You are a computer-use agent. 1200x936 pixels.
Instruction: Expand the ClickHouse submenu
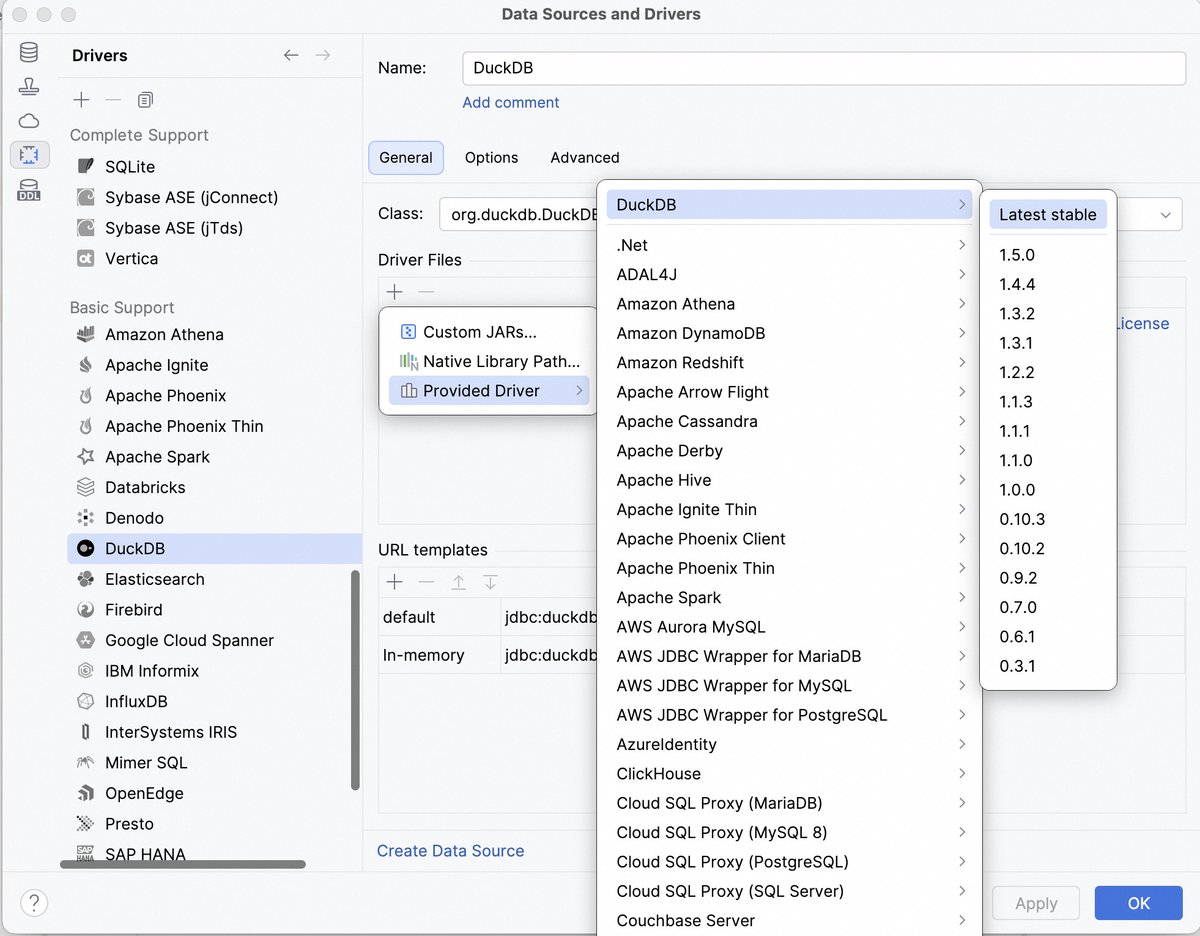(x=790, y=773)
